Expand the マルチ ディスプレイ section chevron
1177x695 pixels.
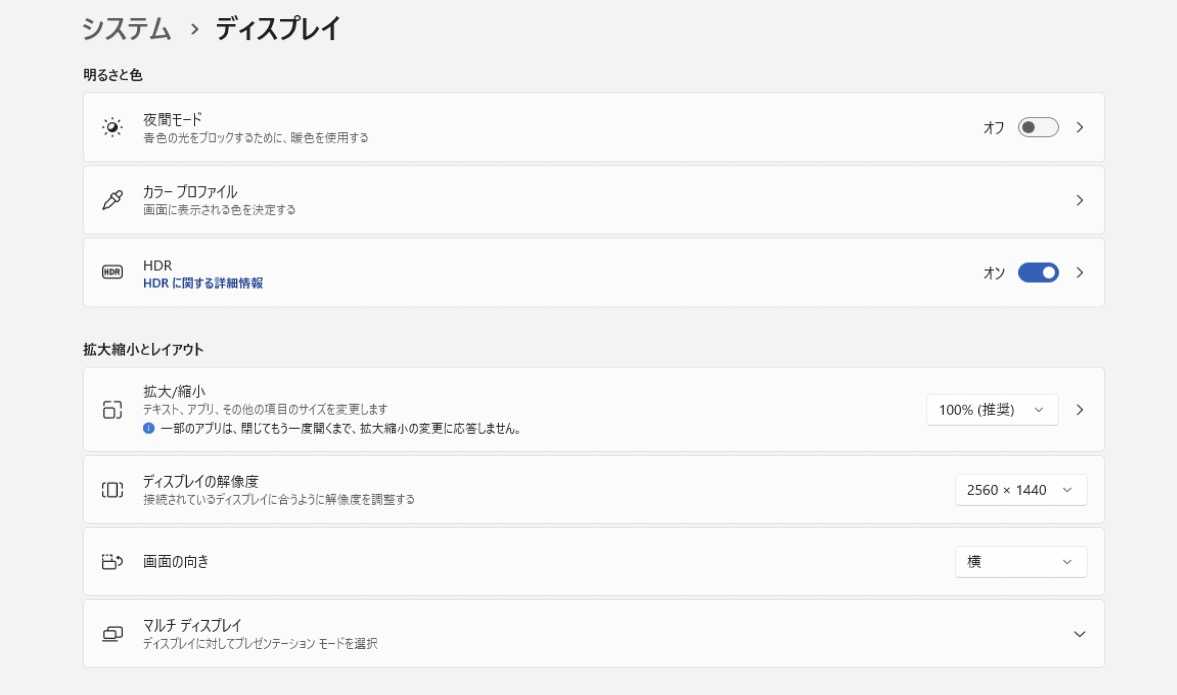coord(1079,634)
